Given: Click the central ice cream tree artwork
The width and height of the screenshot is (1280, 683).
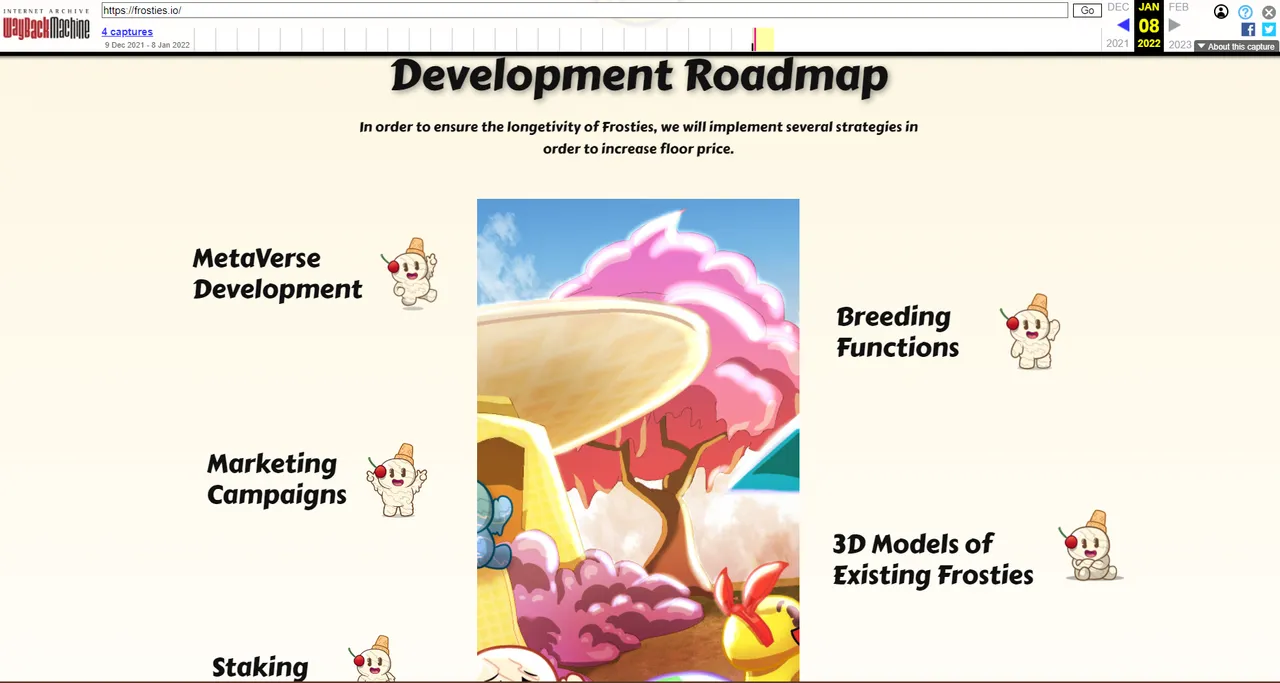Looking at the screenshot, I should (x=638, y=440).
